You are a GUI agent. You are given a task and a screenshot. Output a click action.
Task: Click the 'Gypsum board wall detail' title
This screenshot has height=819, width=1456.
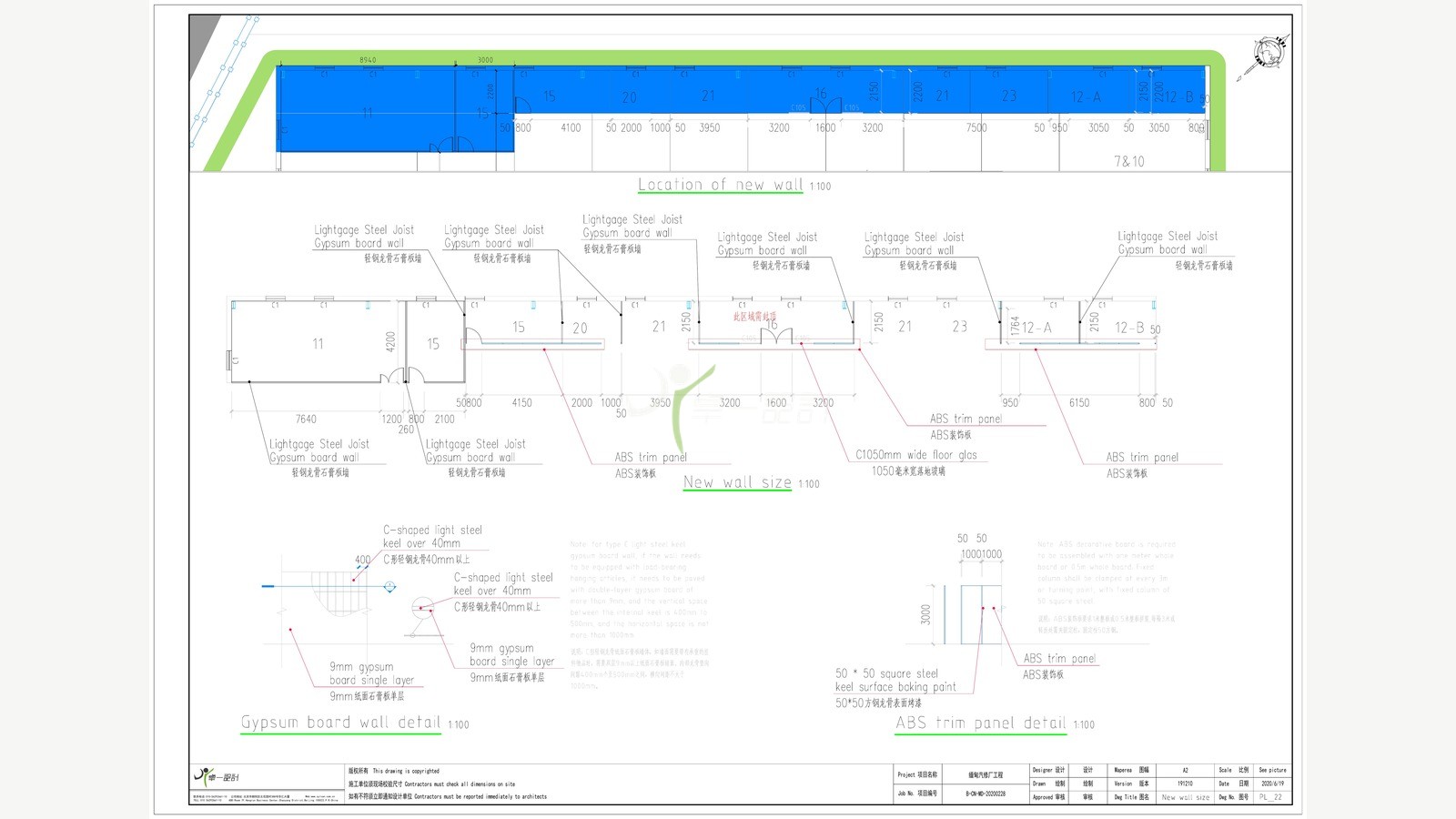tap(341, 723)
